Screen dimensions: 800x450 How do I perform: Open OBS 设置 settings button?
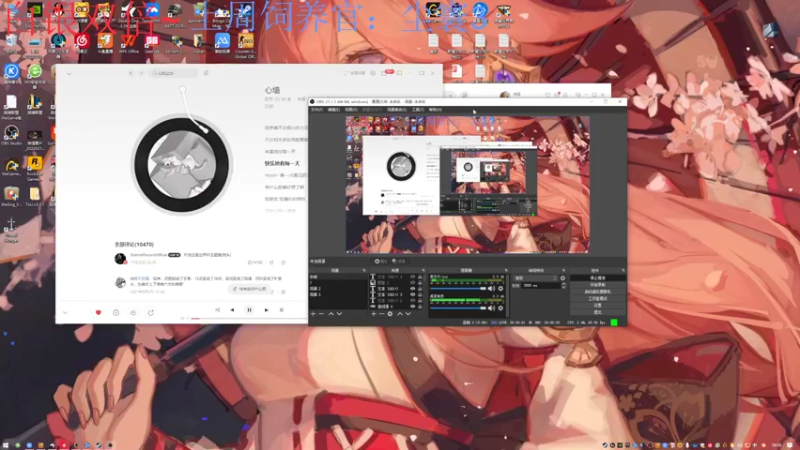coord(597,305)
